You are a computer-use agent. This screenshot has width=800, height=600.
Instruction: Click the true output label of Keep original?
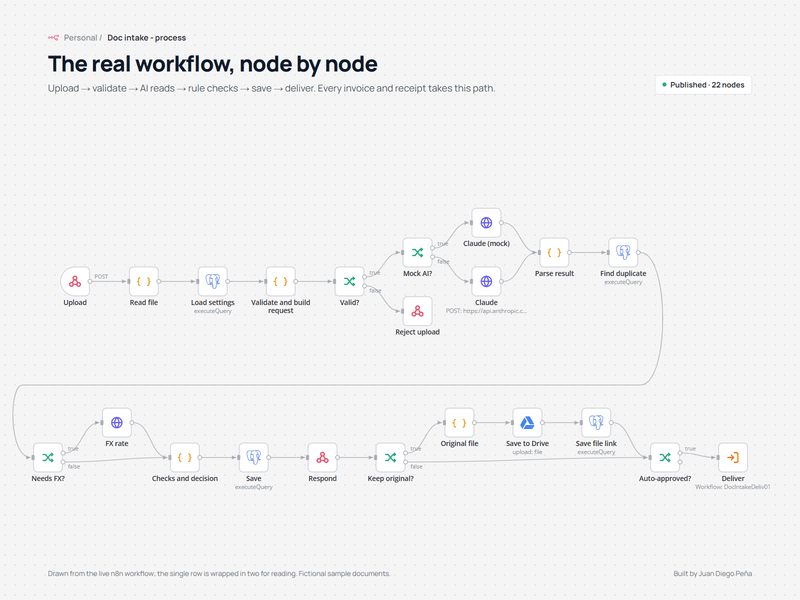[416, 449]
